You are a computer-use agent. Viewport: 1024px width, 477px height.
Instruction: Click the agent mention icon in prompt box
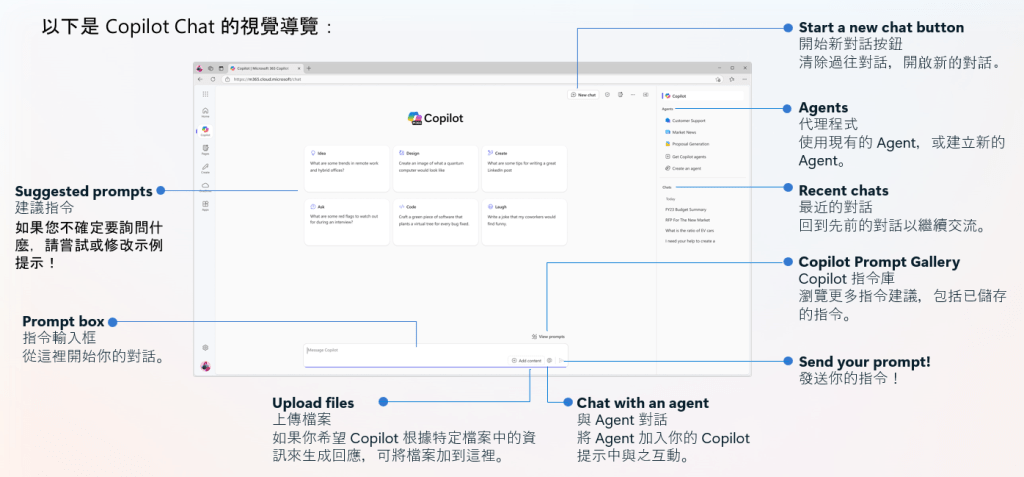550,360
